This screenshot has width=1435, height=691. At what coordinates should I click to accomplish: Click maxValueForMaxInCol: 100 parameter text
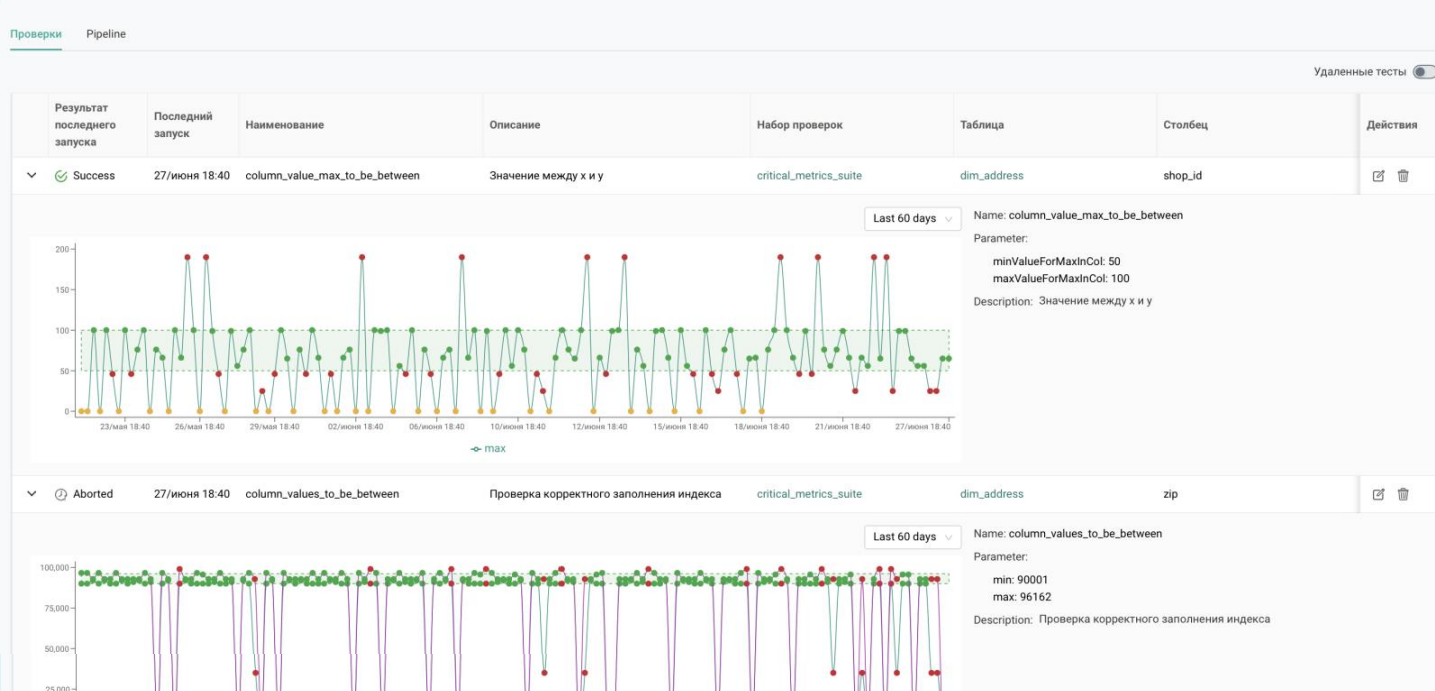pyautogui.click(x=1061, y=278)
